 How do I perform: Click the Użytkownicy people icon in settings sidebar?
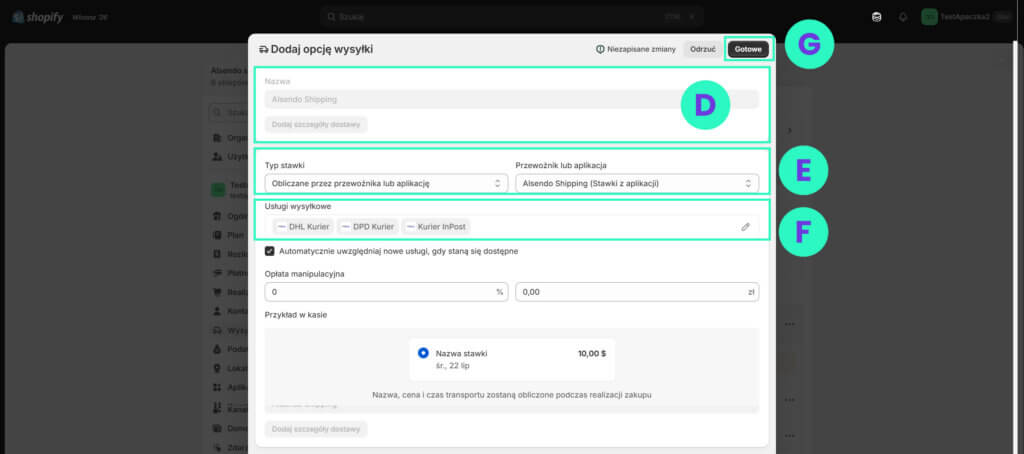(217, 157)
